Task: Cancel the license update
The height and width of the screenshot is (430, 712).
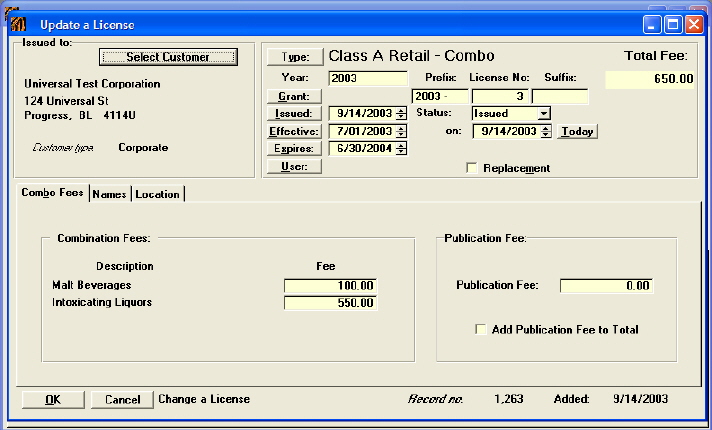Action: 122,399
